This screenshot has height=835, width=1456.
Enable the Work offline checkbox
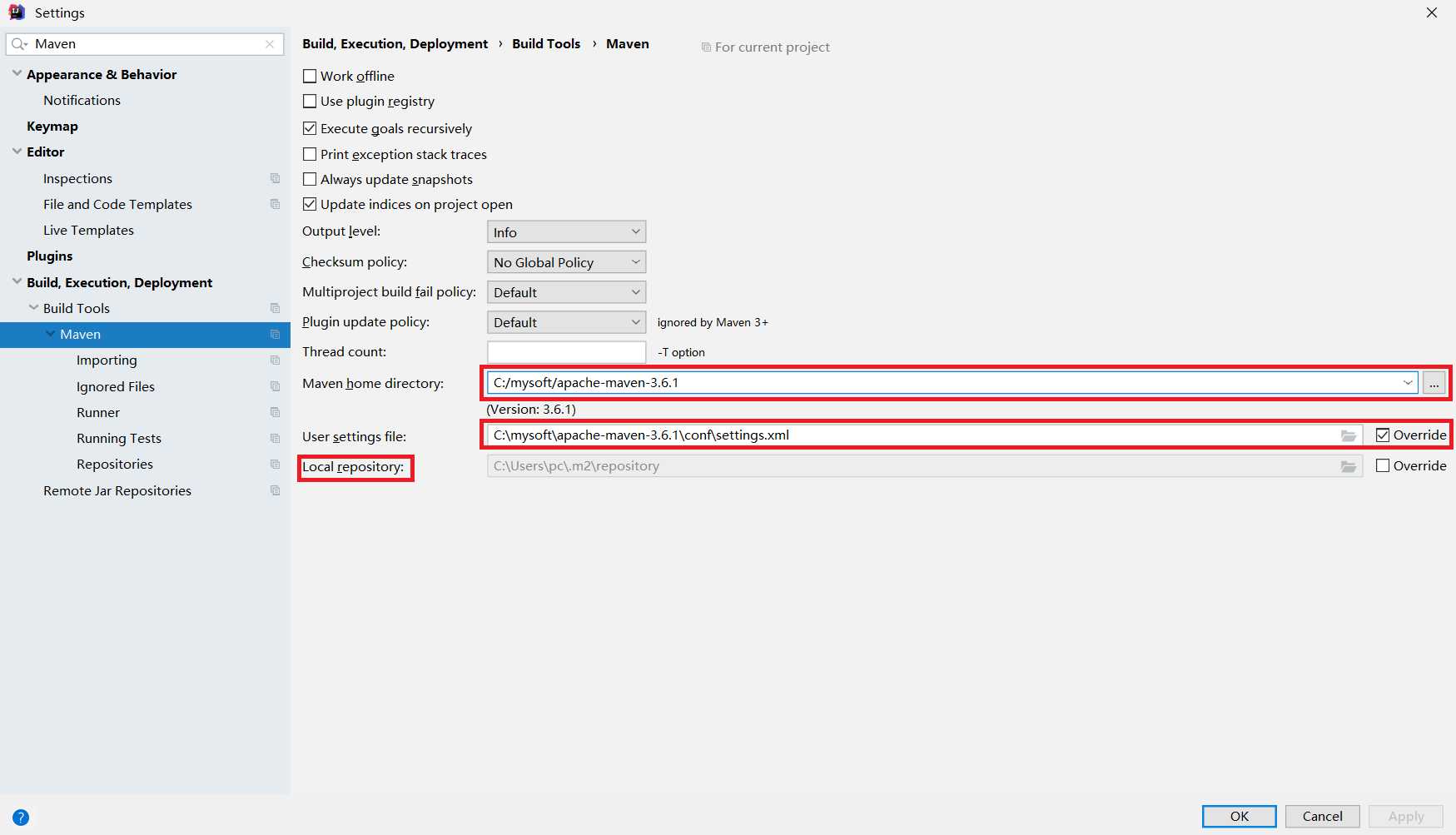pyautogui.click(x=310, y=76)
